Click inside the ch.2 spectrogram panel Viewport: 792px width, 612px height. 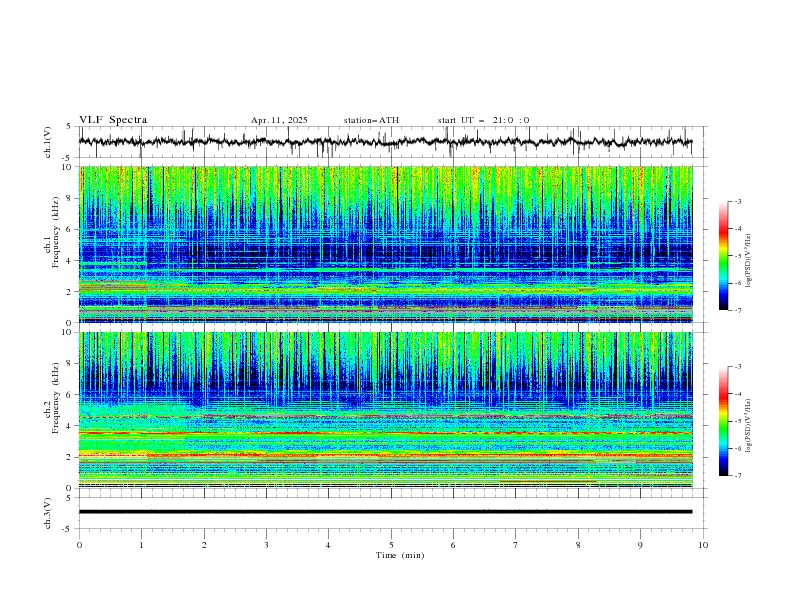(x=385, y=410)
